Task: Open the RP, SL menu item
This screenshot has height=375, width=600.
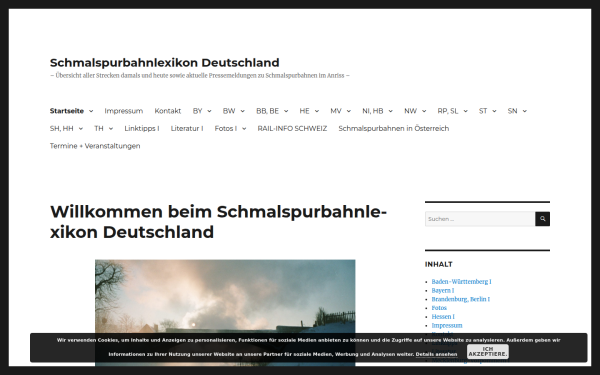Action: point(448,111)
